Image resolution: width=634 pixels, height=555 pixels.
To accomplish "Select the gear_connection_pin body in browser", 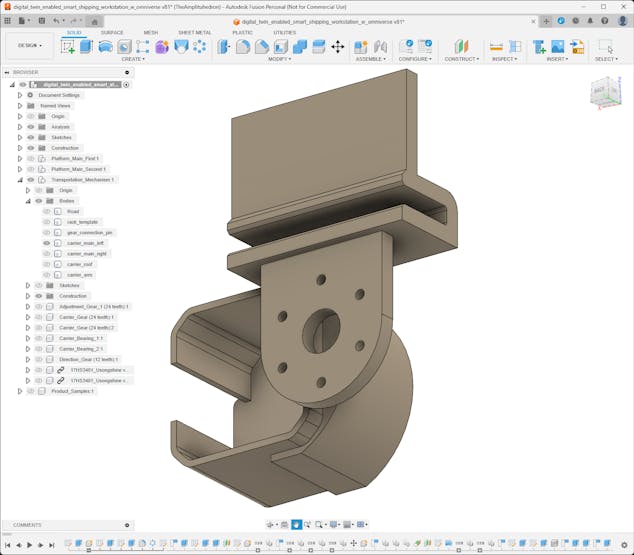I will (87, 232).
